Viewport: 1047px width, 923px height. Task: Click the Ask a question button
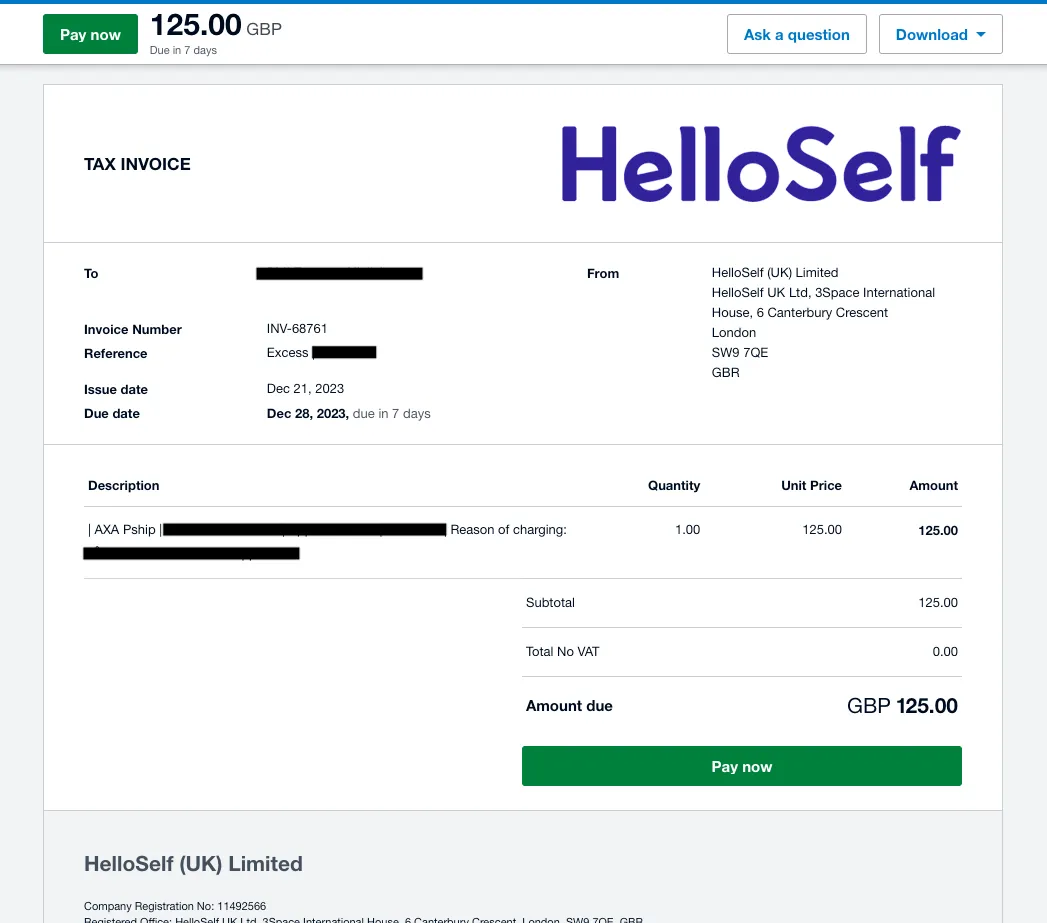796,35
